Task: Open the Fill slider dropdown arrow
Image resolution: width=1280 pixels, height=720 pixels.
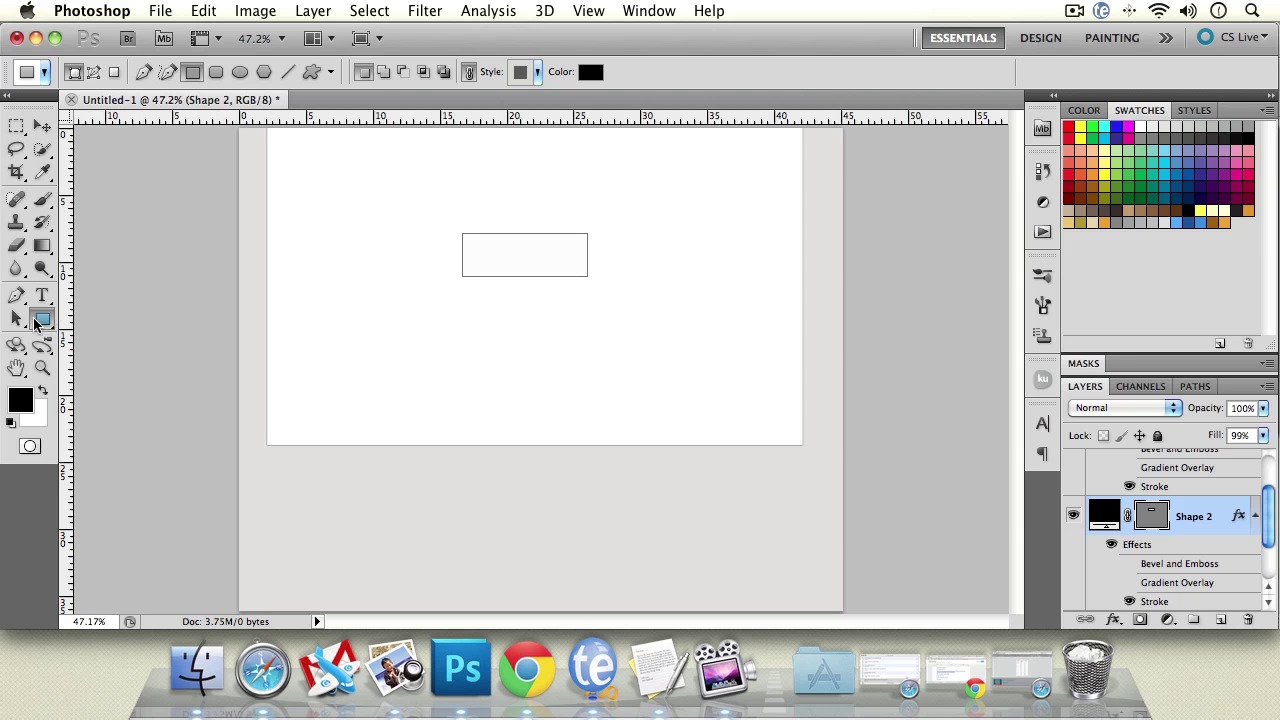Action: point(1263,436)
